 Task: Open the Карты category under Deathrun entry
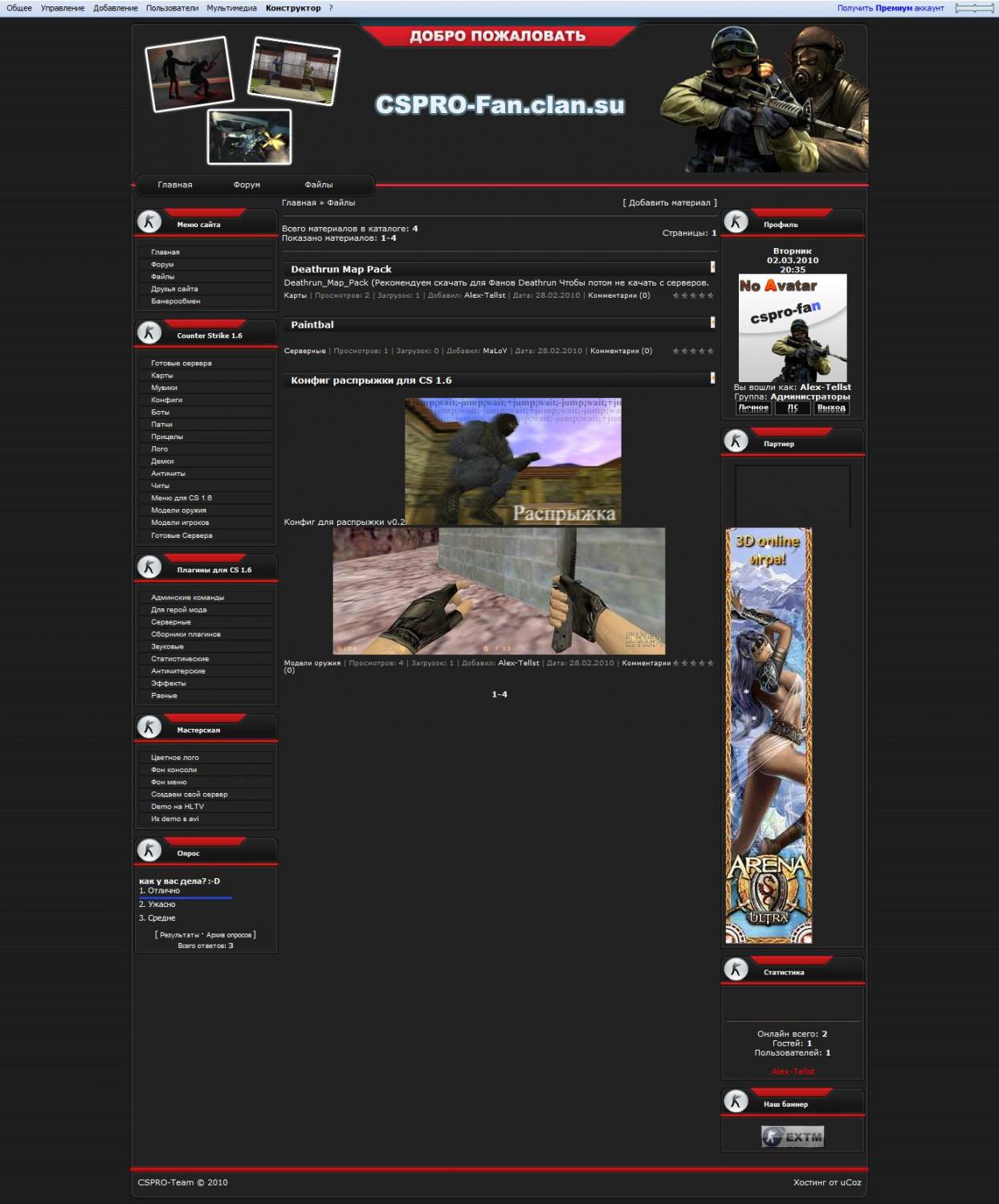point(296,295)
